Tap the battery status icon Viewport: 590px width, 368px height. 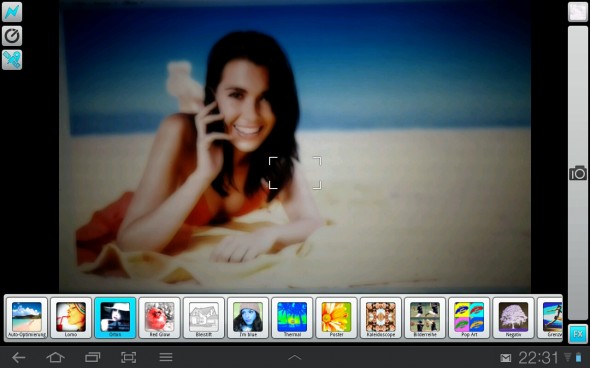coord(578,357)
